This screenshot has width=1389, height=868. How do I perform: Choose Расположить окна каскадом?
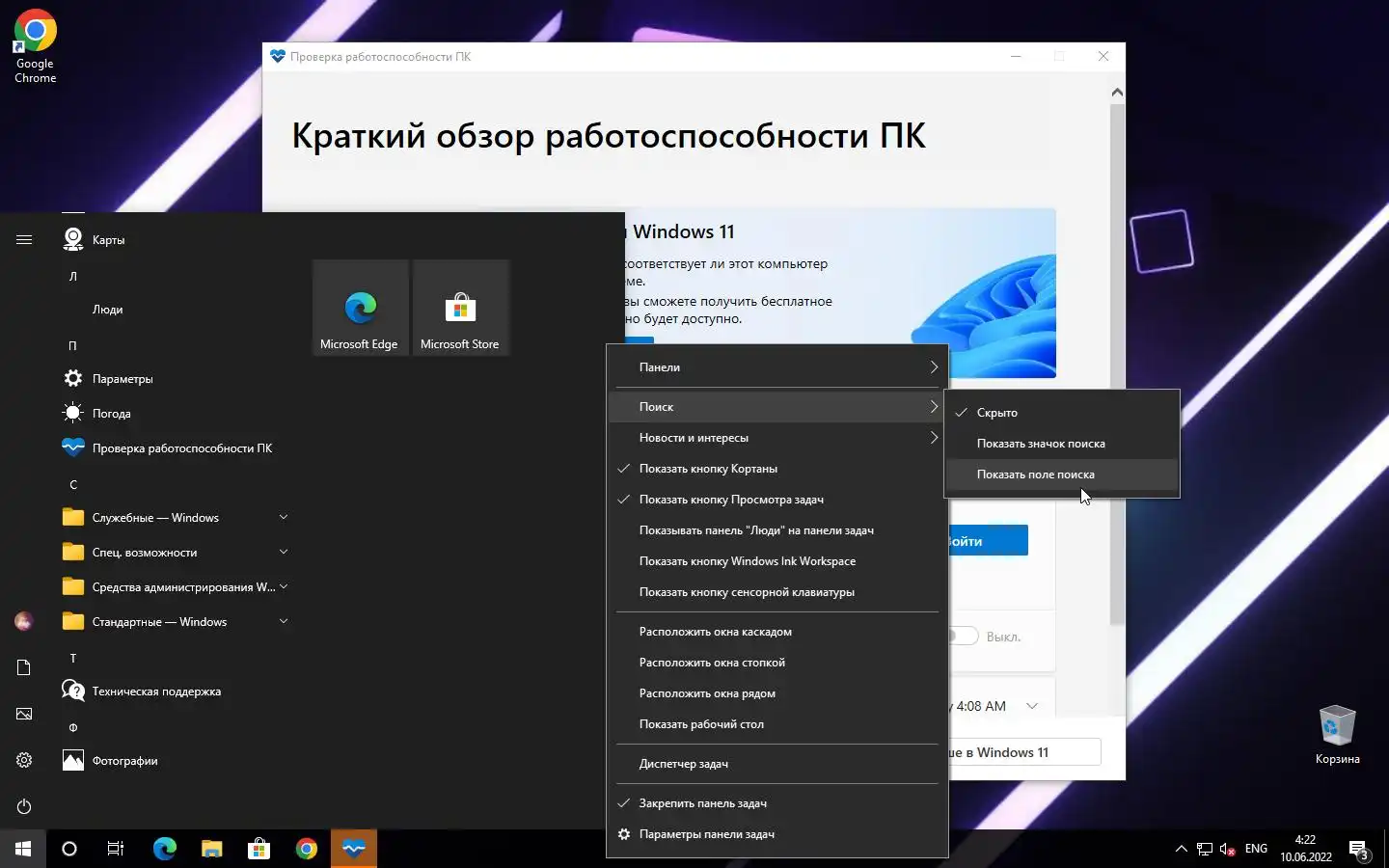click(x=777, y=632)
